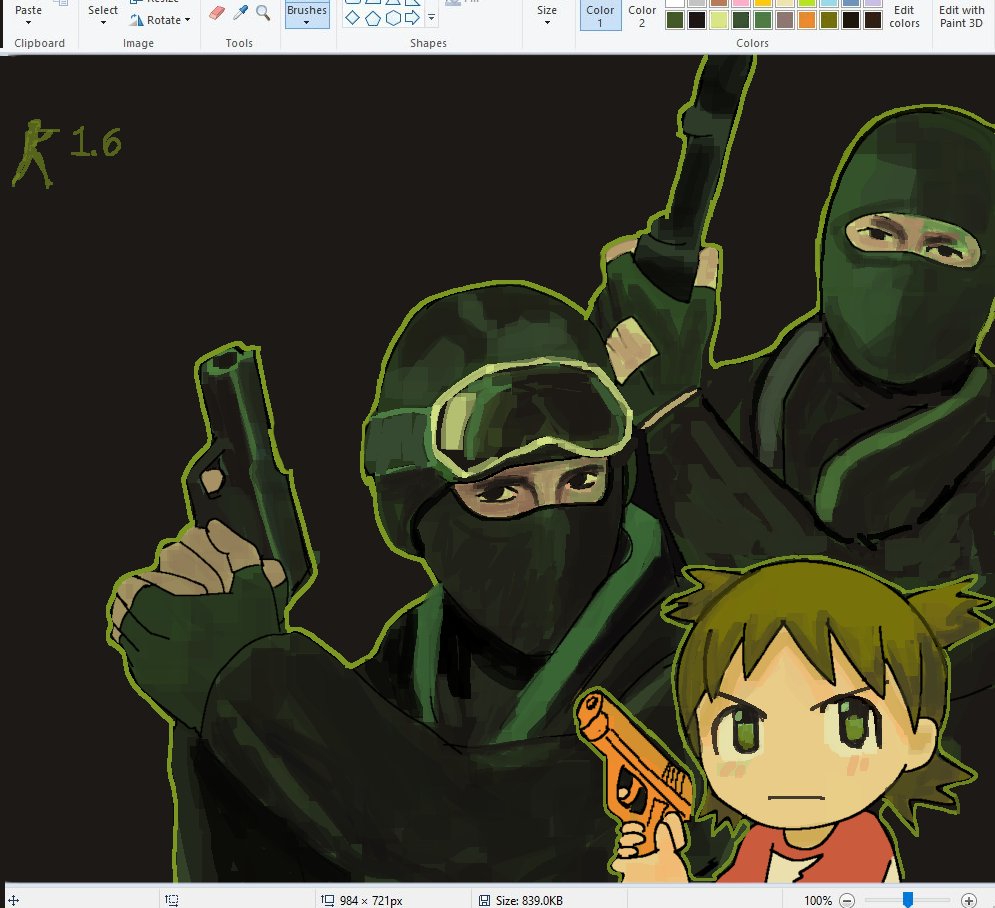Click the zoom in plus button
995x908 pixels.
[968, 900]
